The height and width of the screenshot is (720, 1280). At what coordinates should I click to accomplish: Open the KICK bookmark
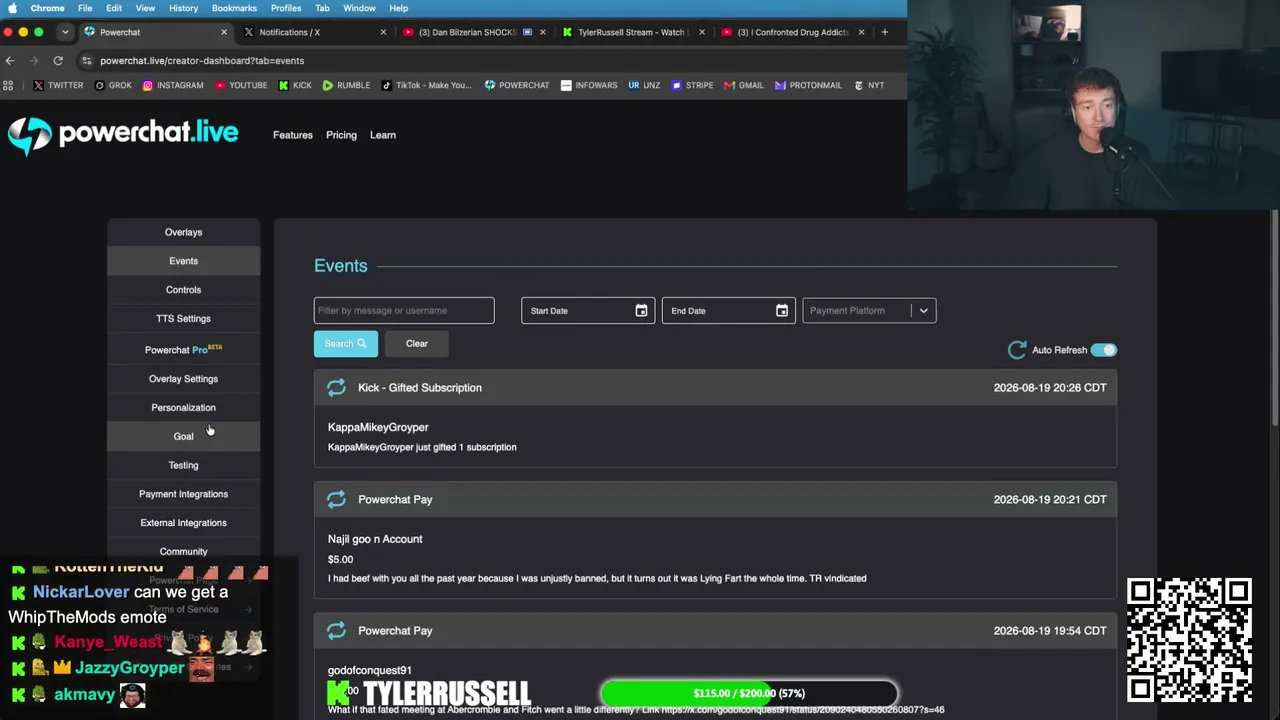tap(294, 85)
